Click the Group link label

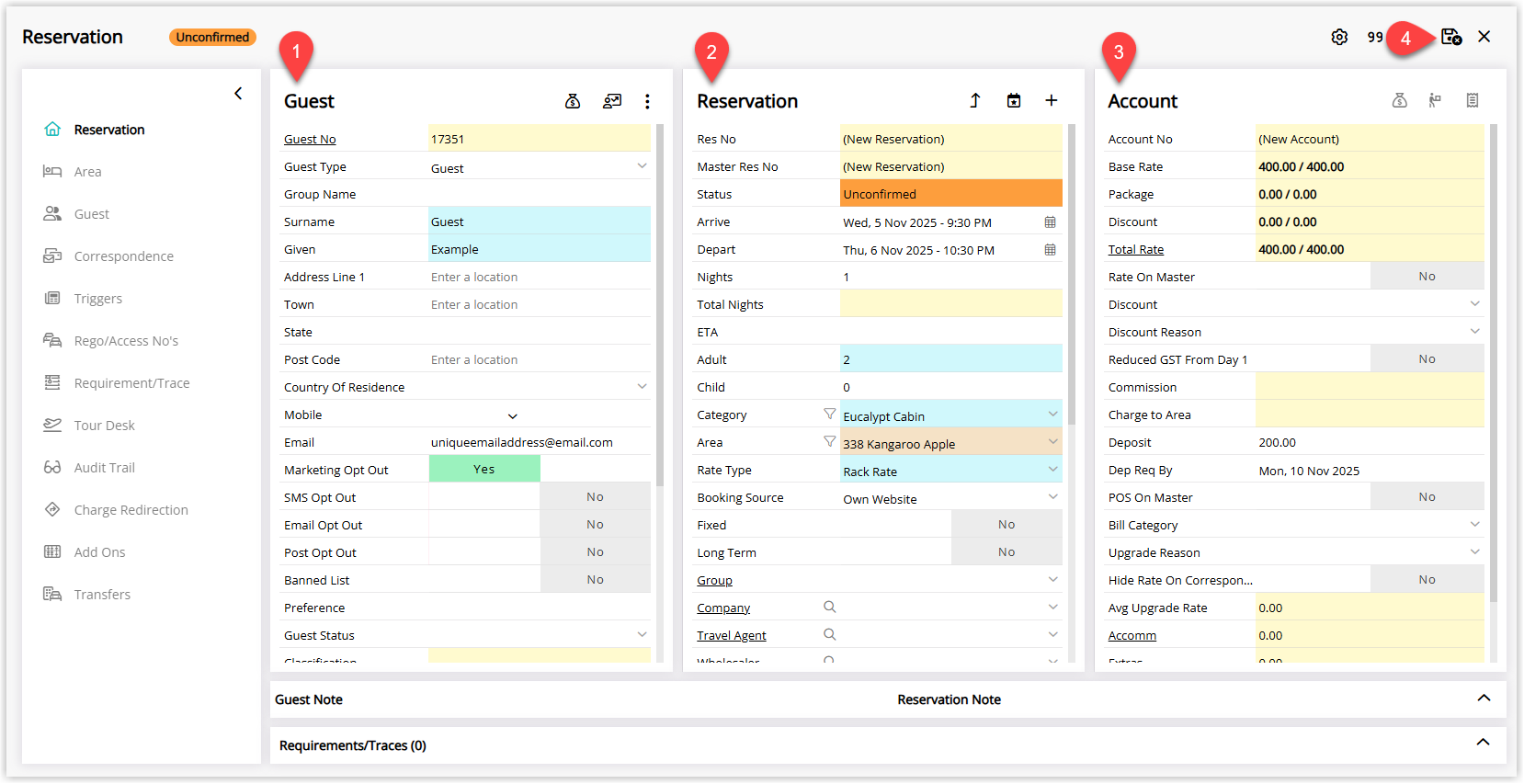[714, 581]
